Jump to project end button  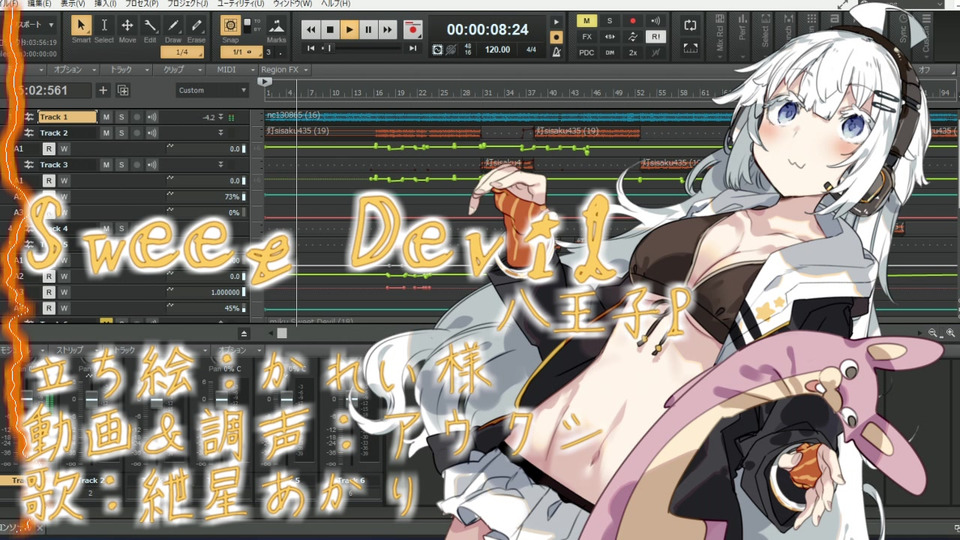click(x=413, y=48)
